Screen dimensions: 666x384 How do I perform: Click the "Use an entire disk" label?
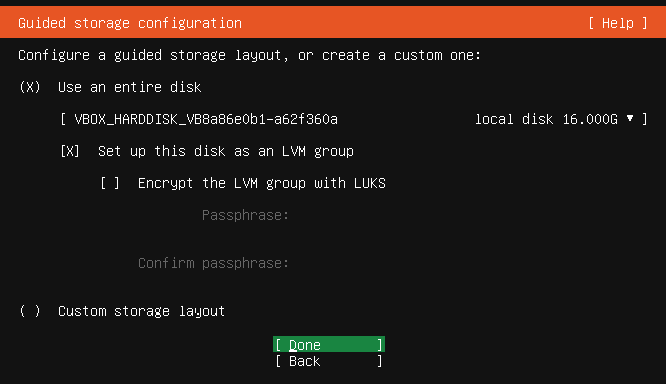coord(130,87)
